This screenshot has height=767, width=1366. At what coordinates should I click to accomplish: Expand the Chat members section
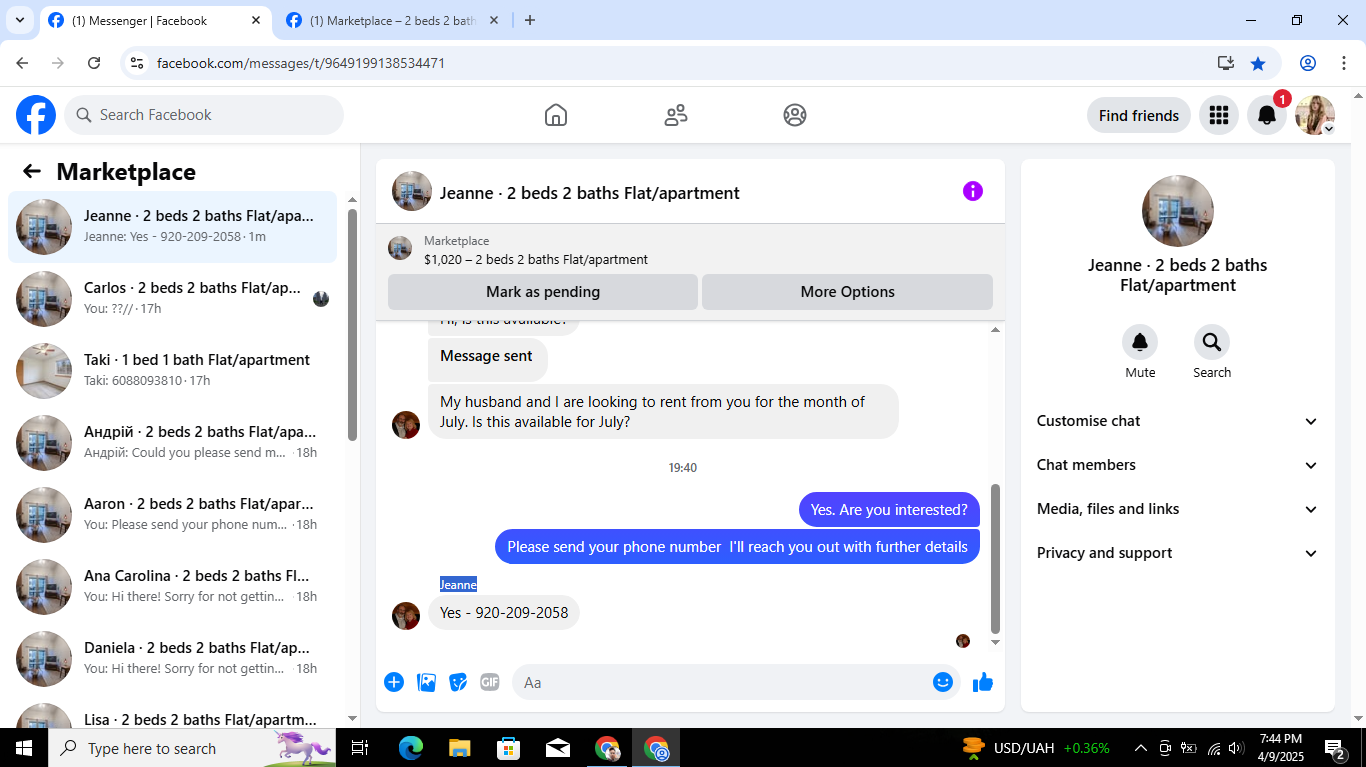pos(1178,465)
